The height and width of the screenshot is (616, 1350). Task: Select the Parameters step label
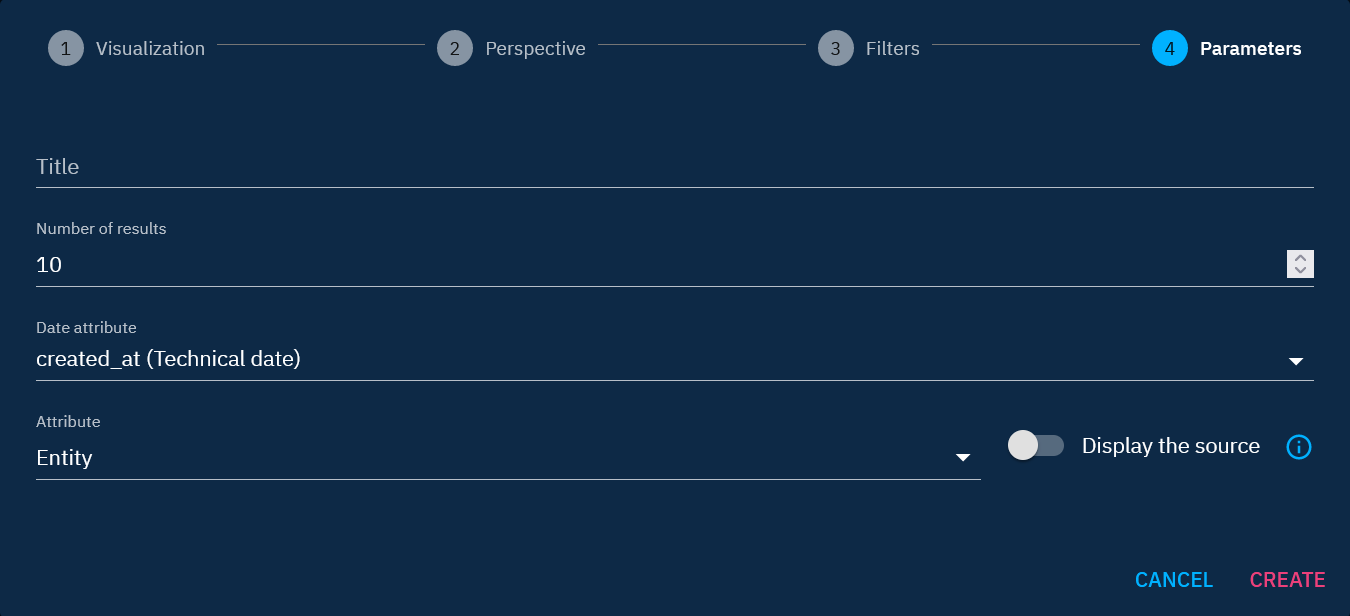pos(1250,48)
